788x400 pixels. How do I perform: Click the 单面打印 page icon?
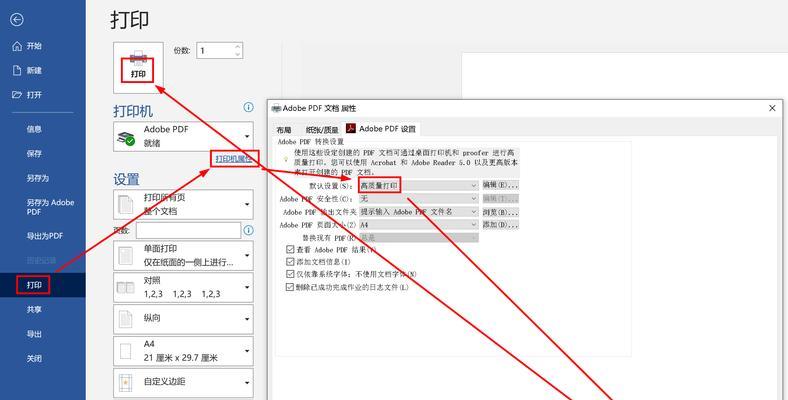[x=126, y=255]
